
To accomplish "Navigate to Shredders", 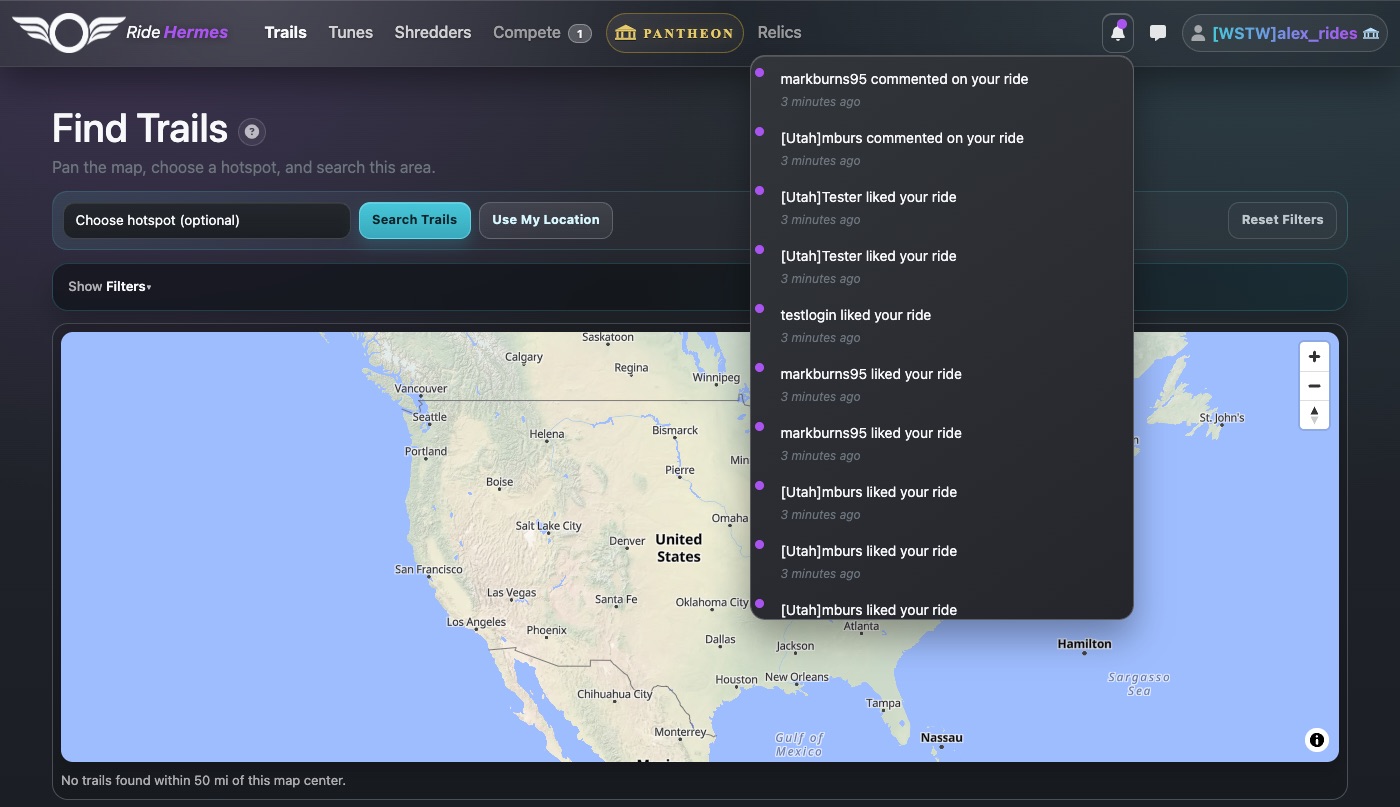I will (432, 32).
